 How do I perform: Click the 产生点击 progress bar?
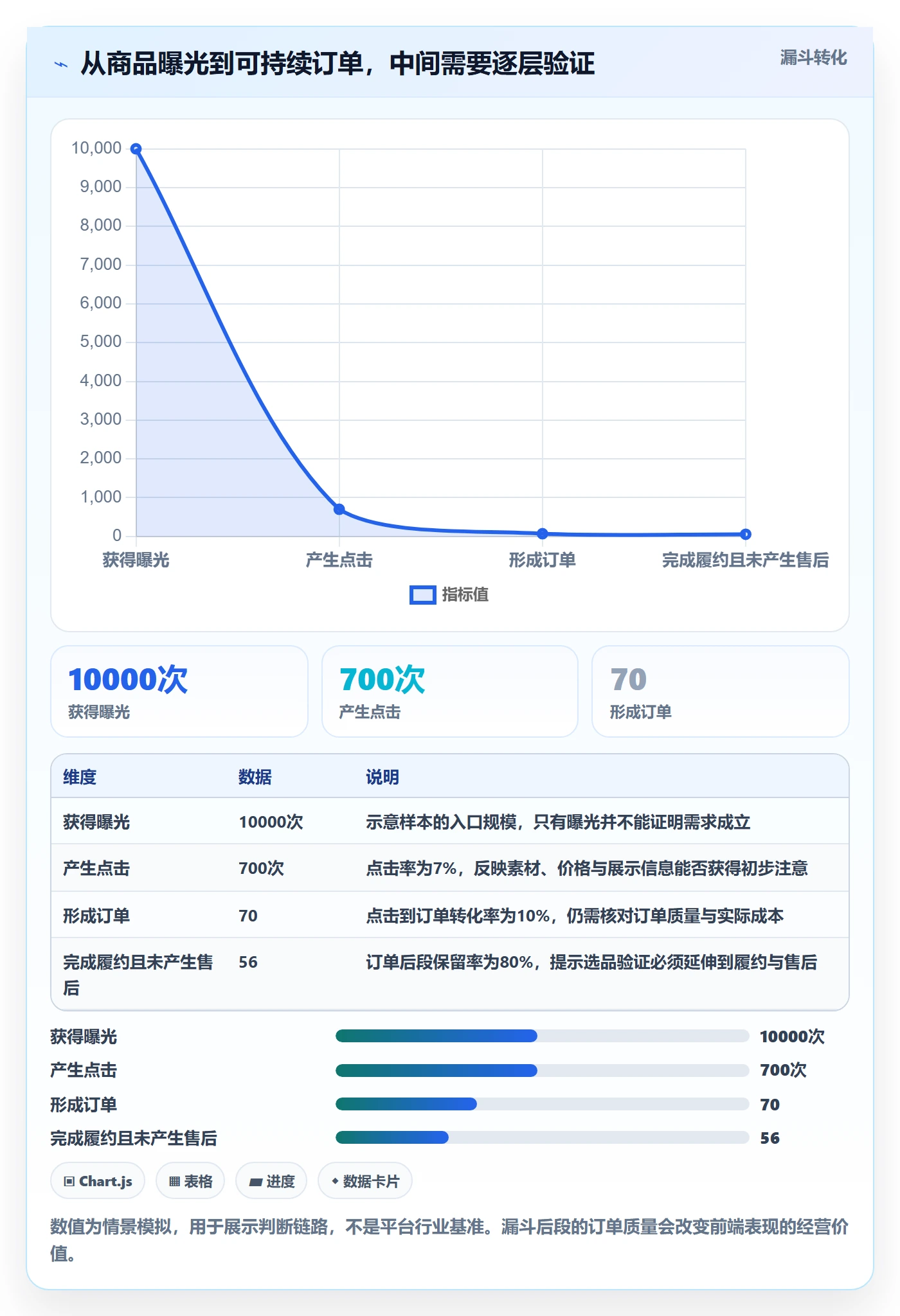click(542, 1071)
